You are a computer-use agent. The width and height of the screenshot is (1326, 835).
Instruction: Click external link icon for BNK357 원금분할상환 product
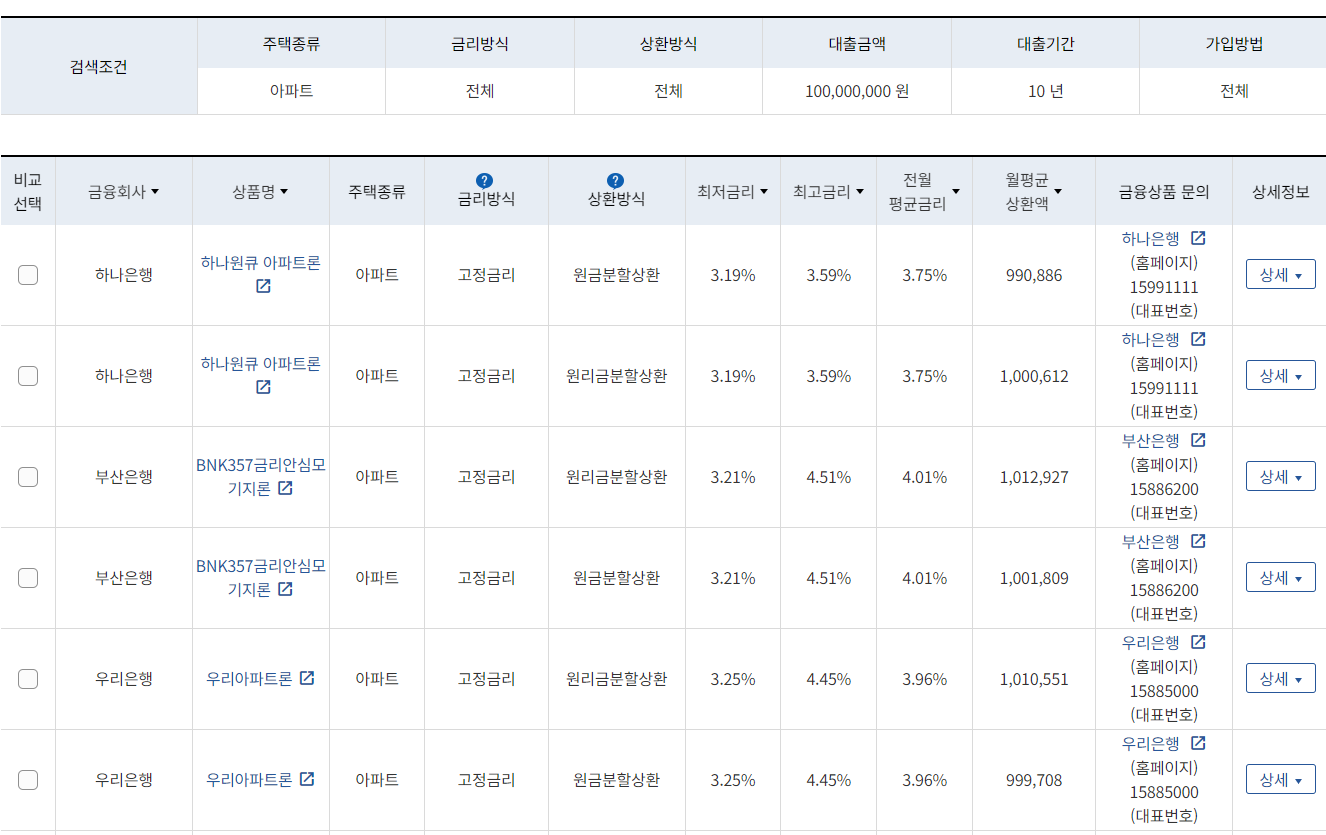pyautogui.click(x=285, y=589)
